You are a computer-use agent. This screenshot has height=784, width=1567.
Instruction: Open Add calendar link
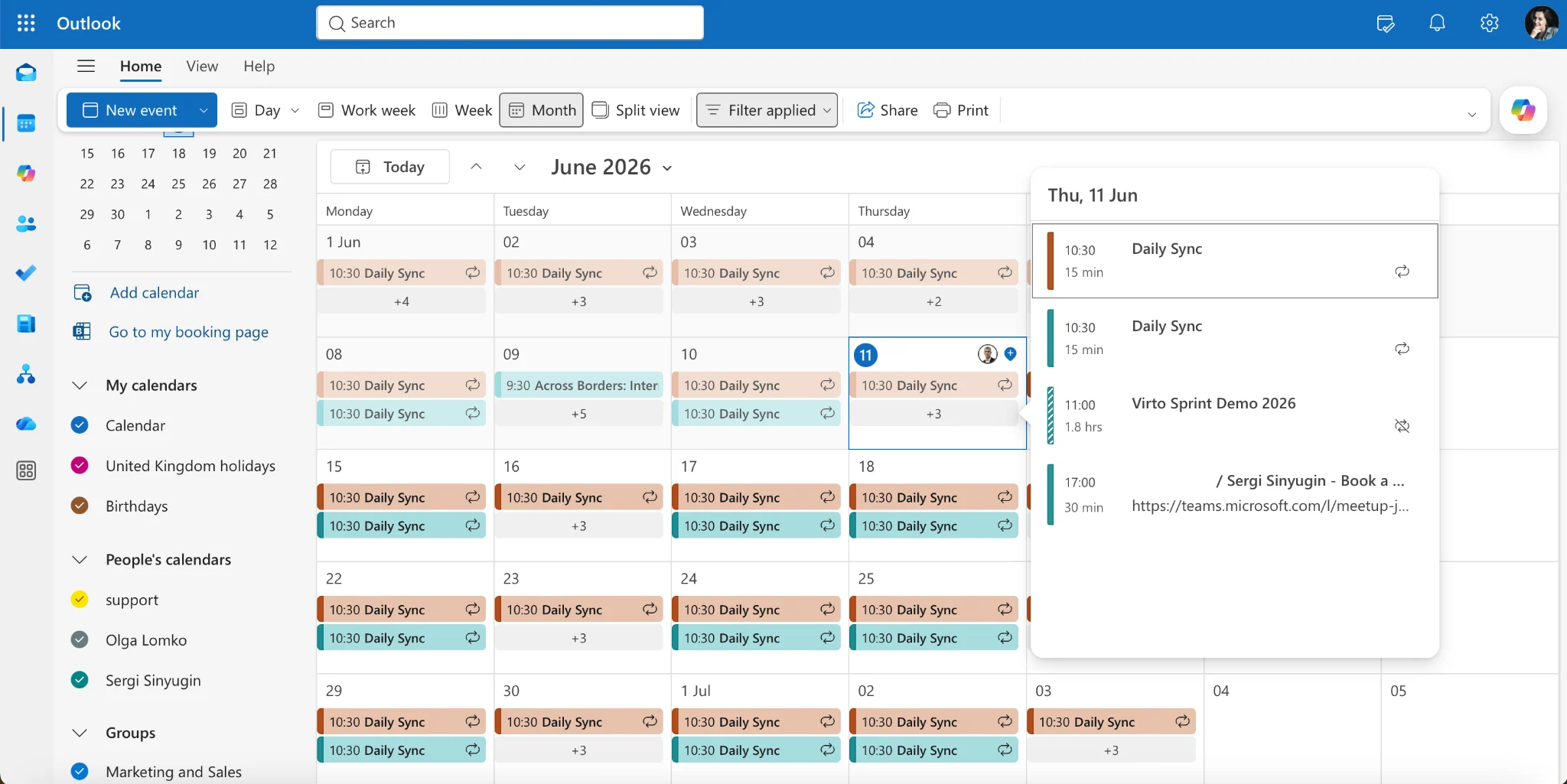[x=154, y=293]
